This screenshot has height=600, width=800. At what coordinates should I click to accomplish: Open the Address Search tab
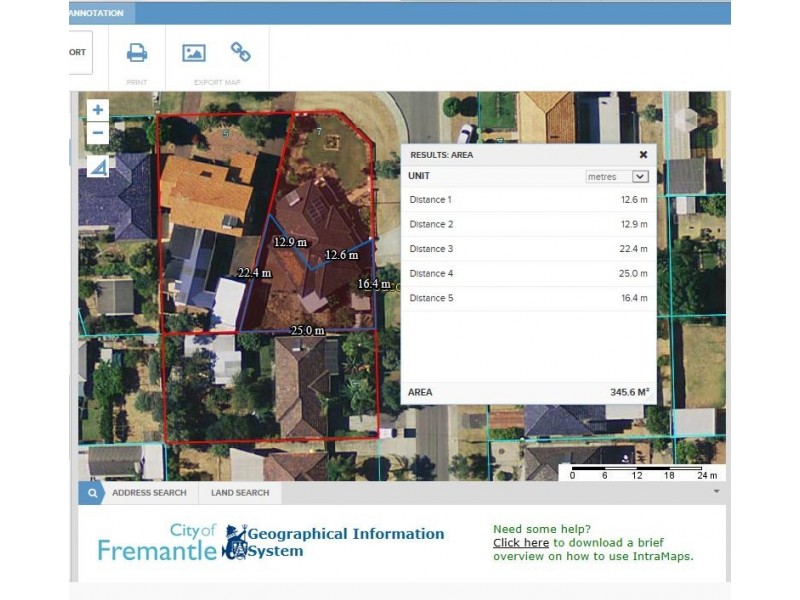click(x=149, y=493)
